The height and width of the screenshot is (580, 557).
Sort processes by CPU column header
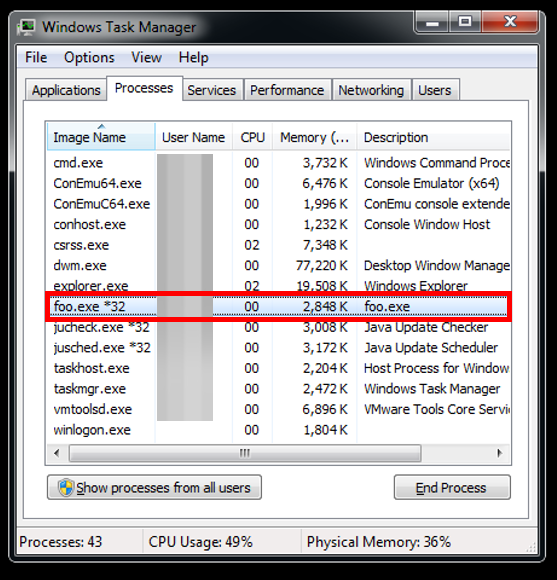tap(253, 137)
